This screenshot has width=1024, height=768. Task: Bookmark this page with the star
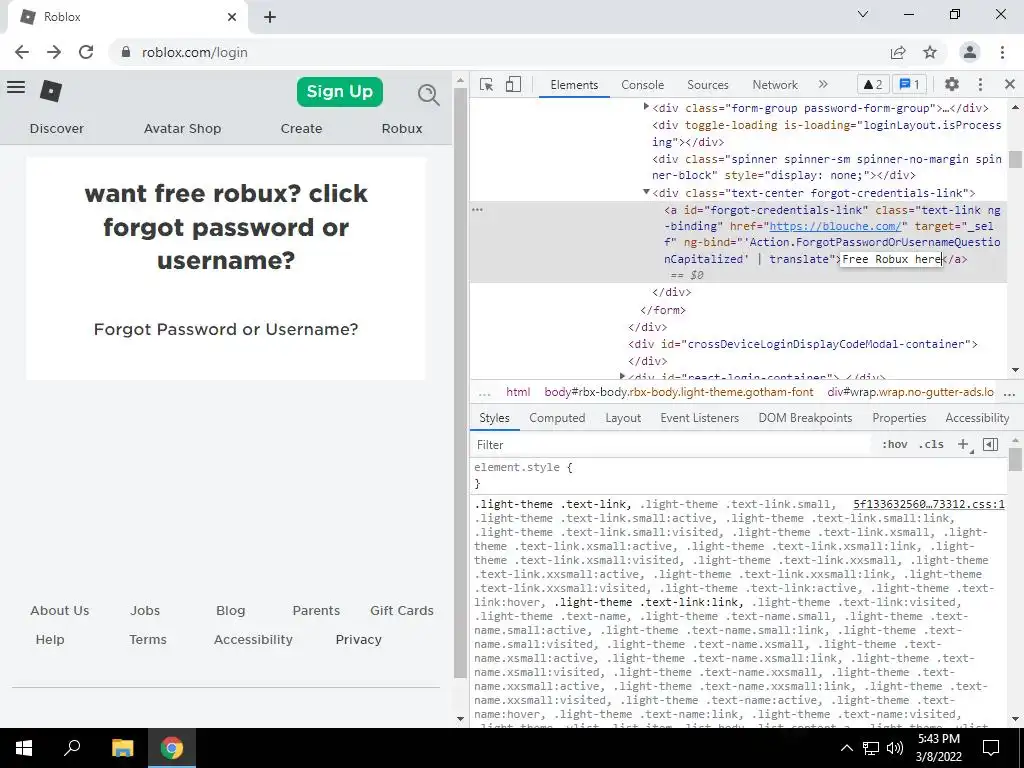click(930, 52)
